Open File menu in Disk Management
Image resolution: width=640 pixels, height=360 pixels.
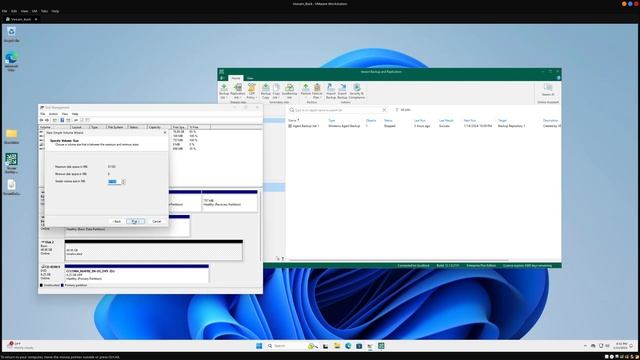click(42, 114)
